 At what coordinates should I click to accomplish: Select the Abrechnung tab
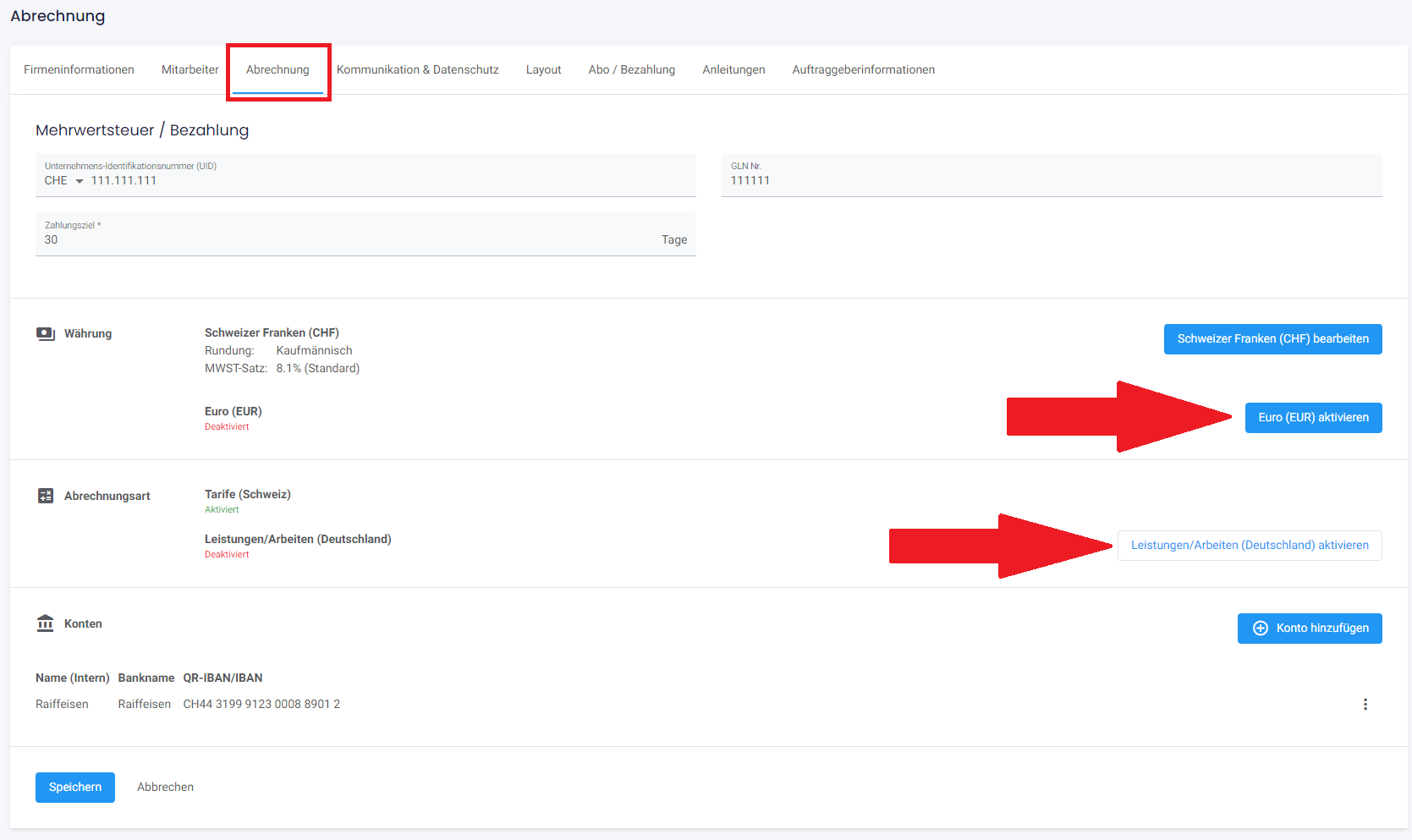[277, 69]
